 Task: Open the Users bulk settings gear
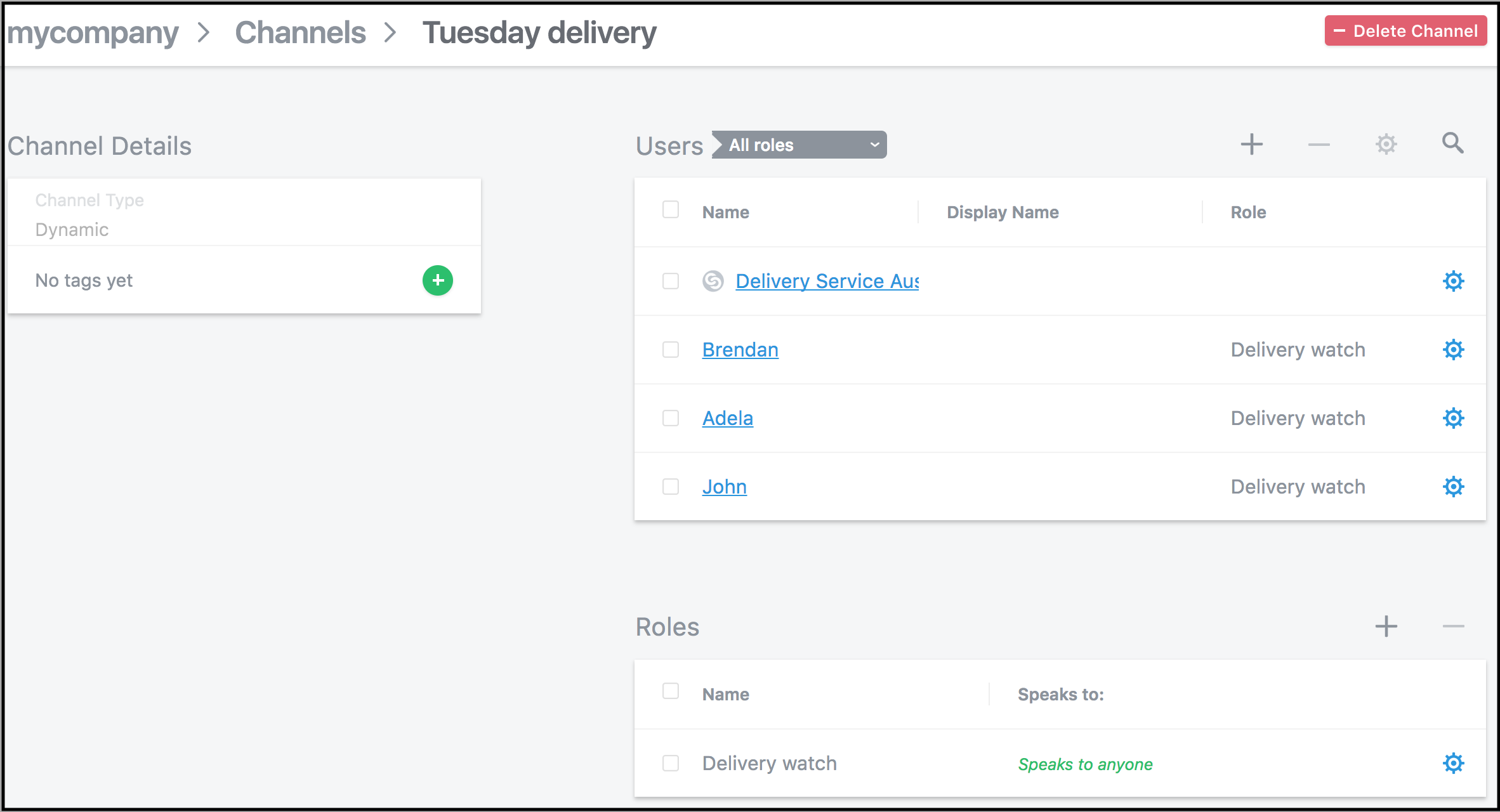1386,145
